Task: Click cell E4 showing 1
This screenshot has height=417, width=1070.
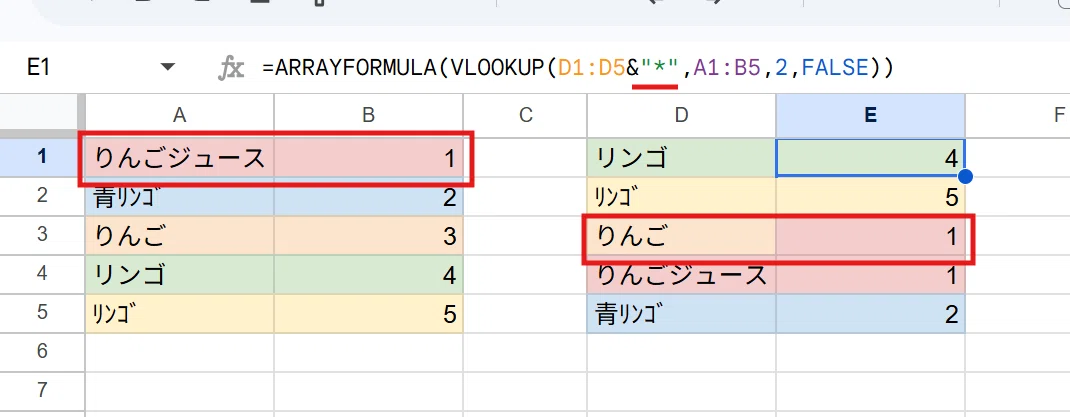Action: 870,274
